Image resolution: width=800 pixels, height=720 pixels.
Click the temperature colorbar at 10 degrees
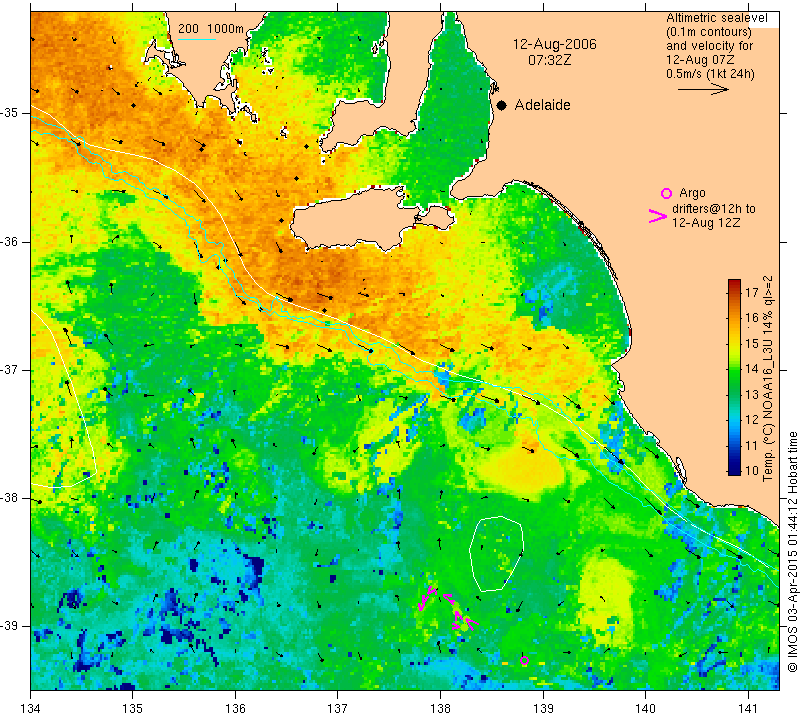coord(734,470)
